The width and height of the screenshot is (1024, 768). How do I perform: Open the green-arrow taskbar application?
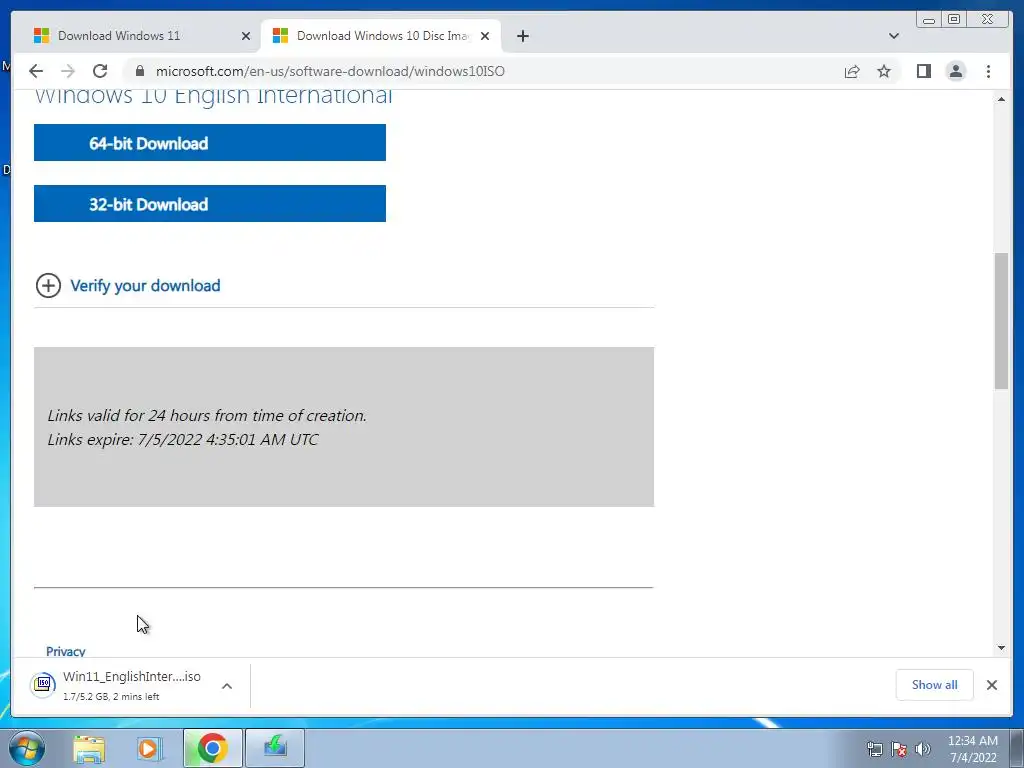point(275,748)
